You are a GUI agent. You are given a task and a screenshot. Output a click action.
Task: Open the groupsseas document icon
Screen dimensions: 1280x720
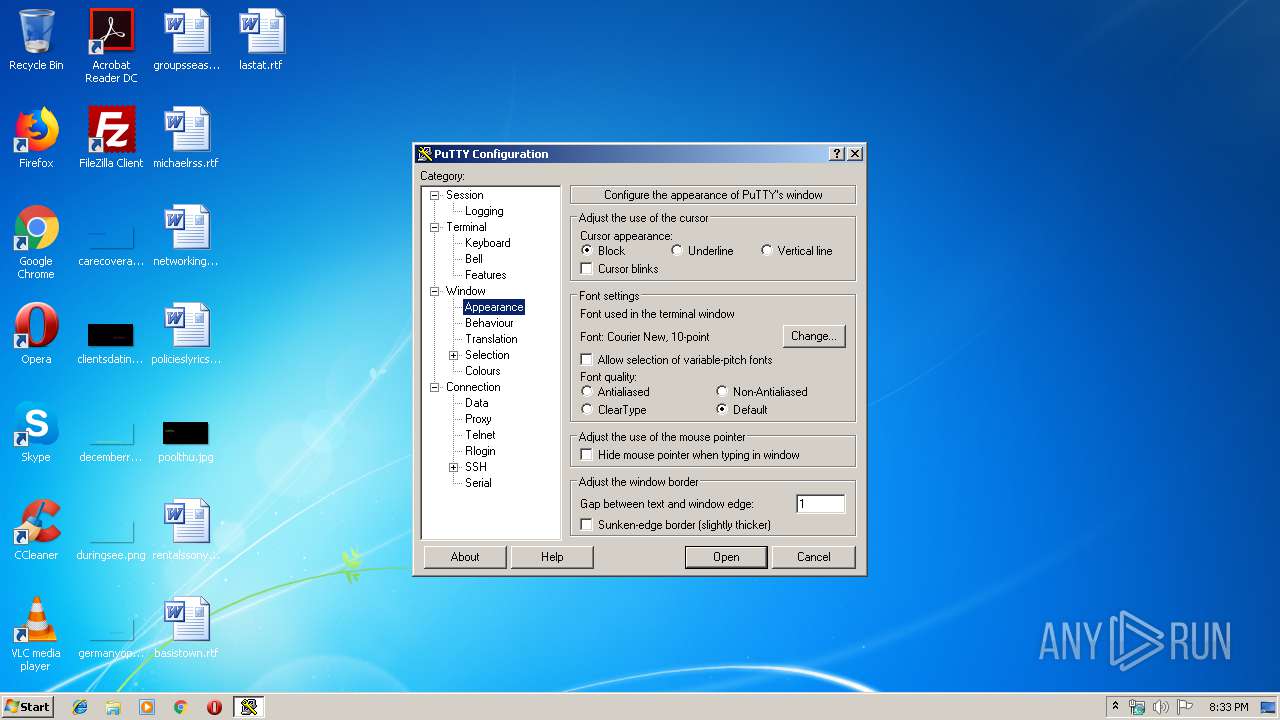pyautogui.click(x=186, y=41)
